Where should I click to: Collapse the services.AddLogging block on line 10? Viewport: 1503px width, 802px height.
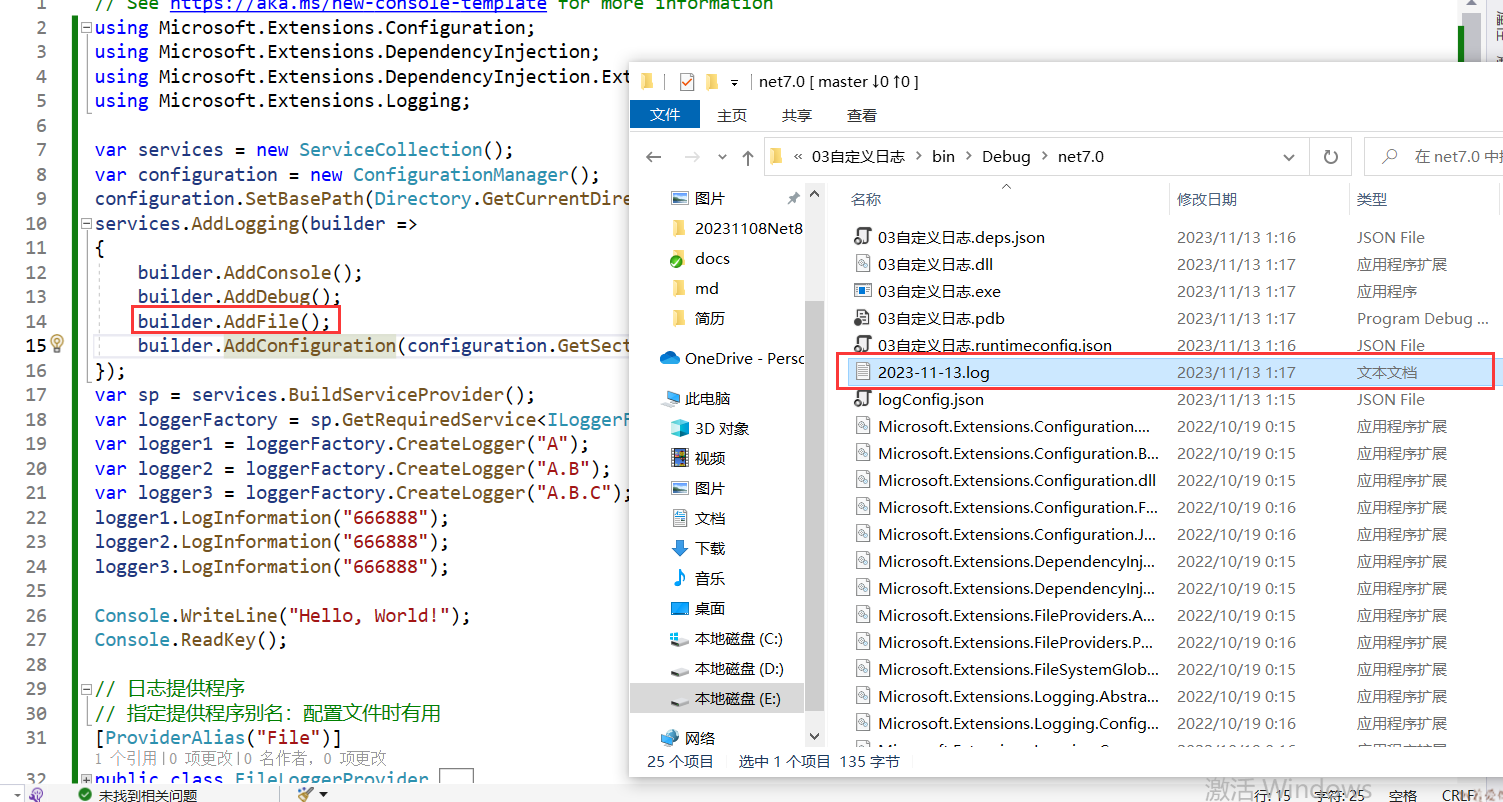click(x=86, y=223)
